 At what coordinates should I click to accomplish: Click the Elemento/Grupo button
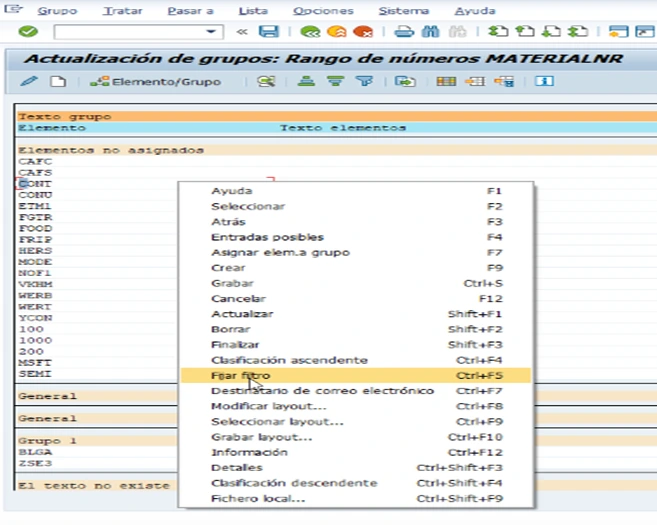point(155,81)
